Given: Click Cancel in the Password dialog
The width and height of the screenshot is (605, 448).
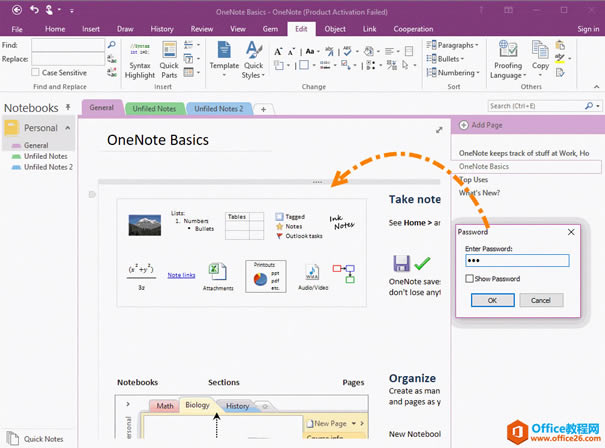Looking at the screenshot, I should click(x=540, y=300).
